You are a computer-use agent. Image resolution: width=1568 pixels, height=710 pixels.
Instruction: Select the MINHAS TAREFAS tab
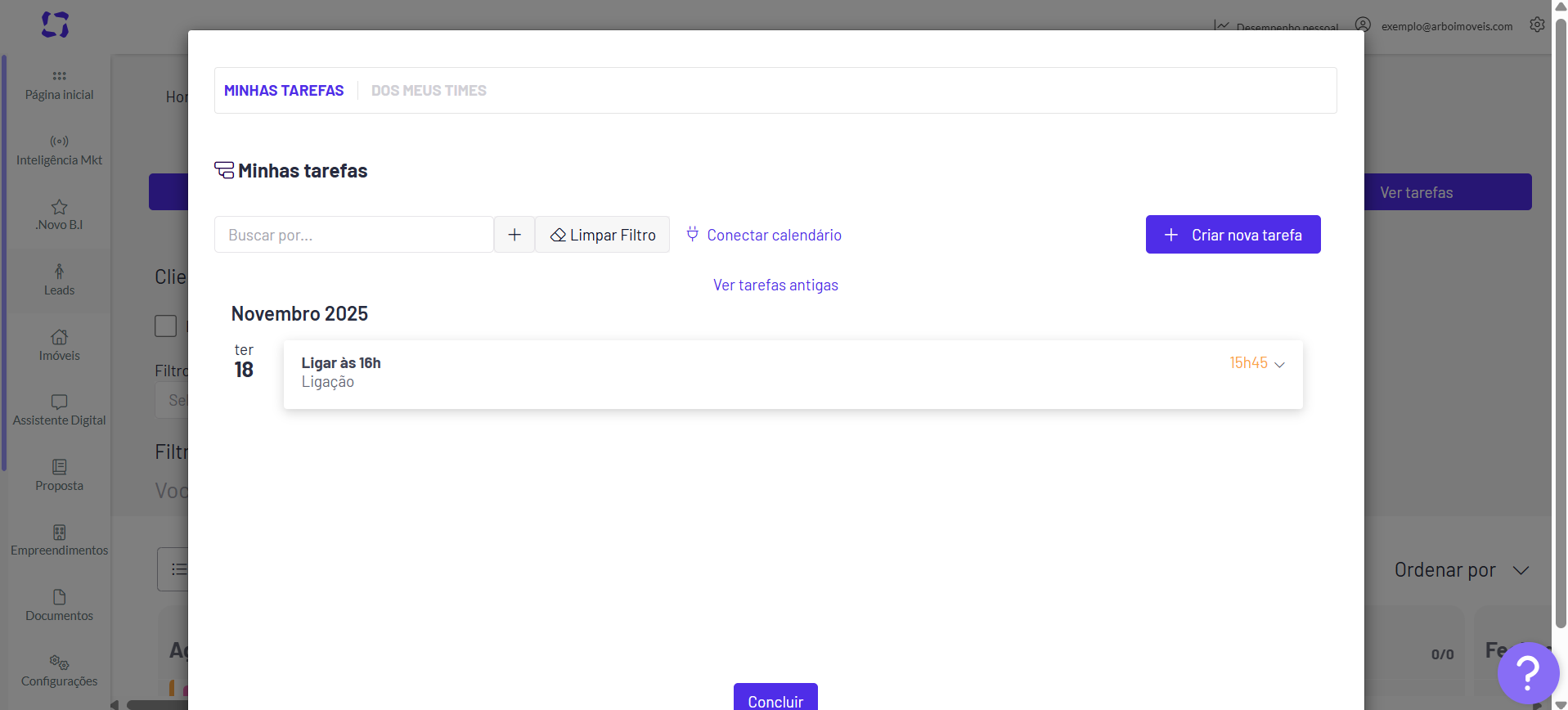[284, 91]
